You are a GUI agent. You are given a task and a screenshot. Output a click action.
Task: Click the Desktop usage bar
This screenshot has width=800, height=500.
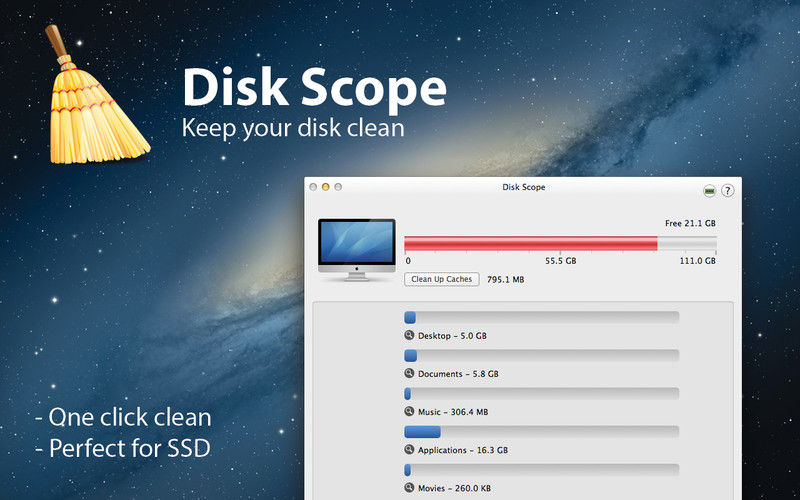(x=541, y=317)
